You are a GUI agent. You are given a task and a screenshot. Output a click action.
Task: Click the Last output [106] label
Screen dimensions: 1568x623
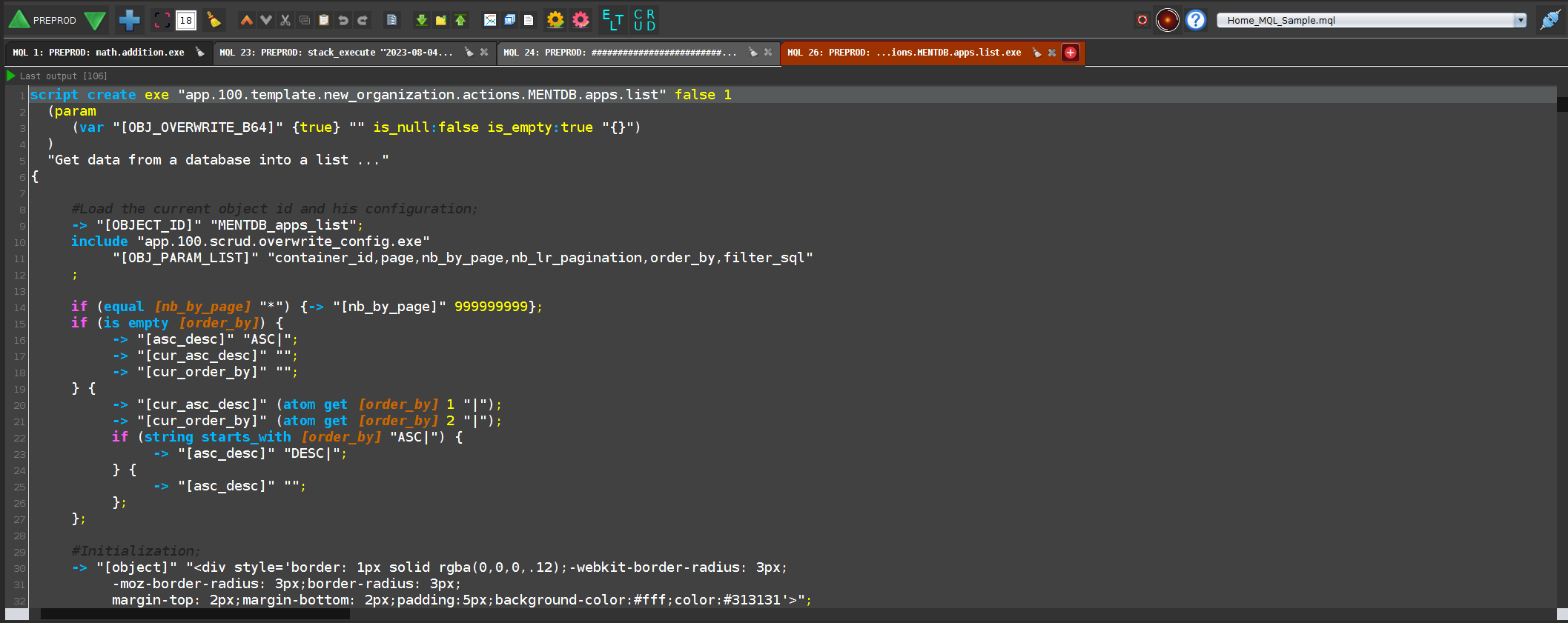pos(64,76)
